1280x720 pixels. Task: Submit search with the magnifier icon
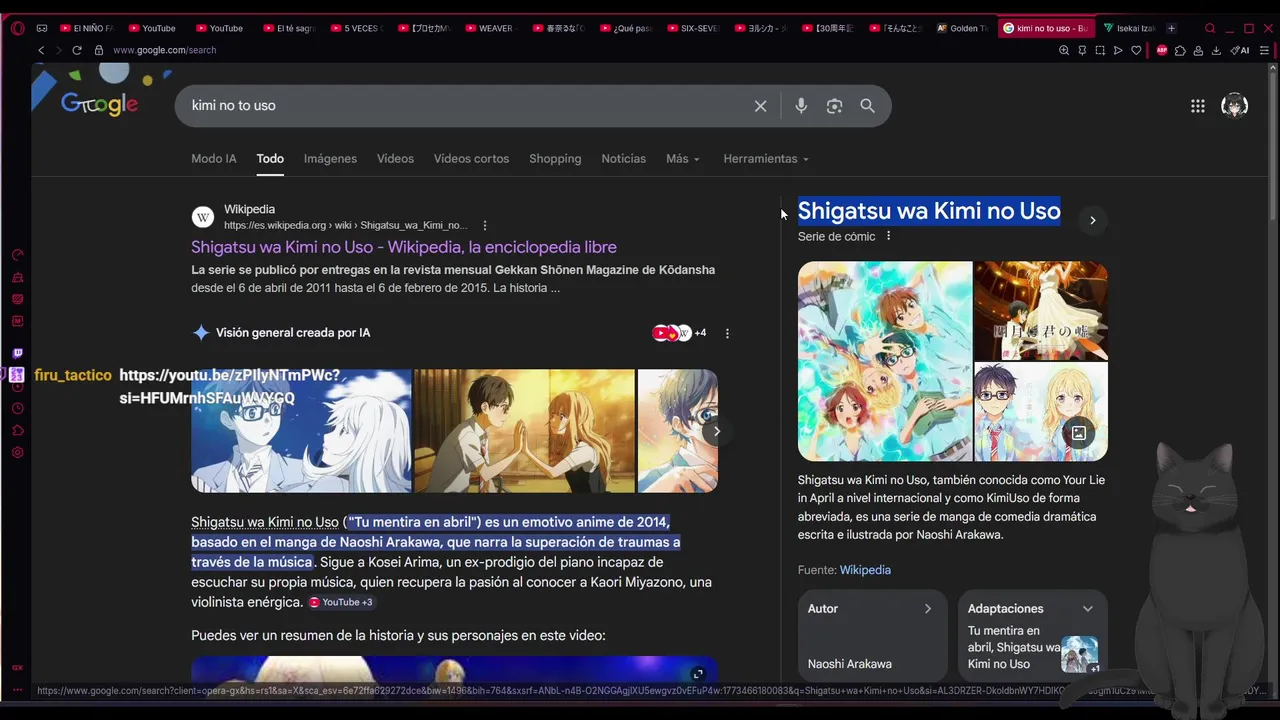coord(867,106)
